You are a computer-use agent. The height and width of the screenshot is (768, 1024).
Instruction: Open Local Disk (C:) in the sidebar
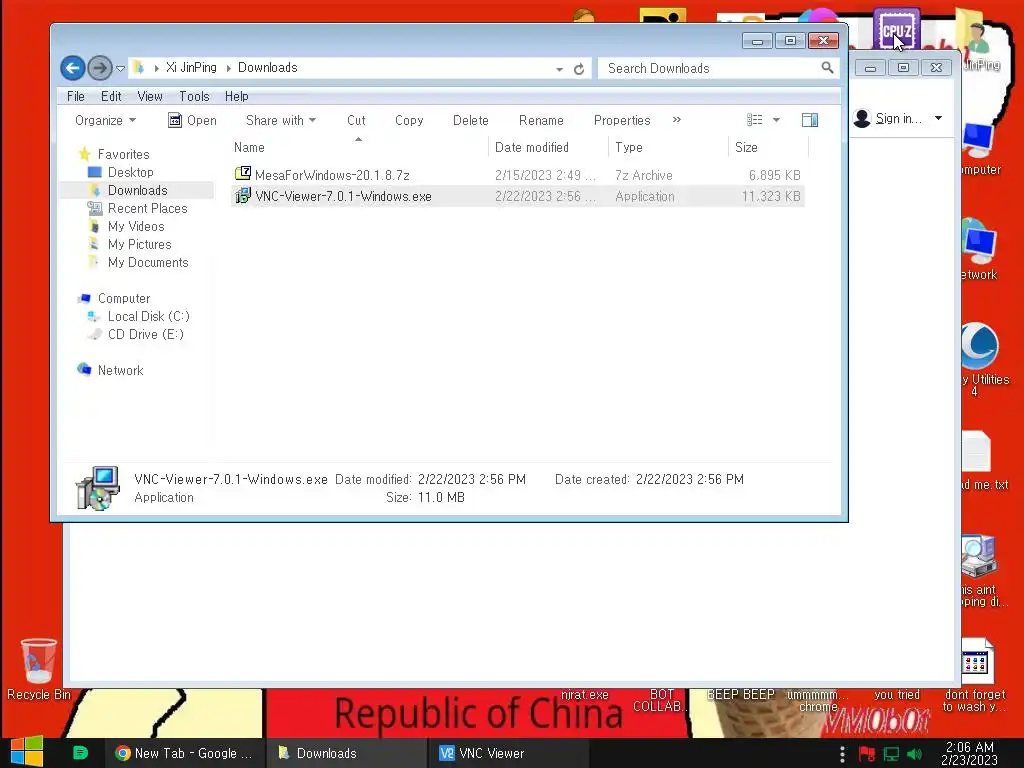[x=148, y=316]
